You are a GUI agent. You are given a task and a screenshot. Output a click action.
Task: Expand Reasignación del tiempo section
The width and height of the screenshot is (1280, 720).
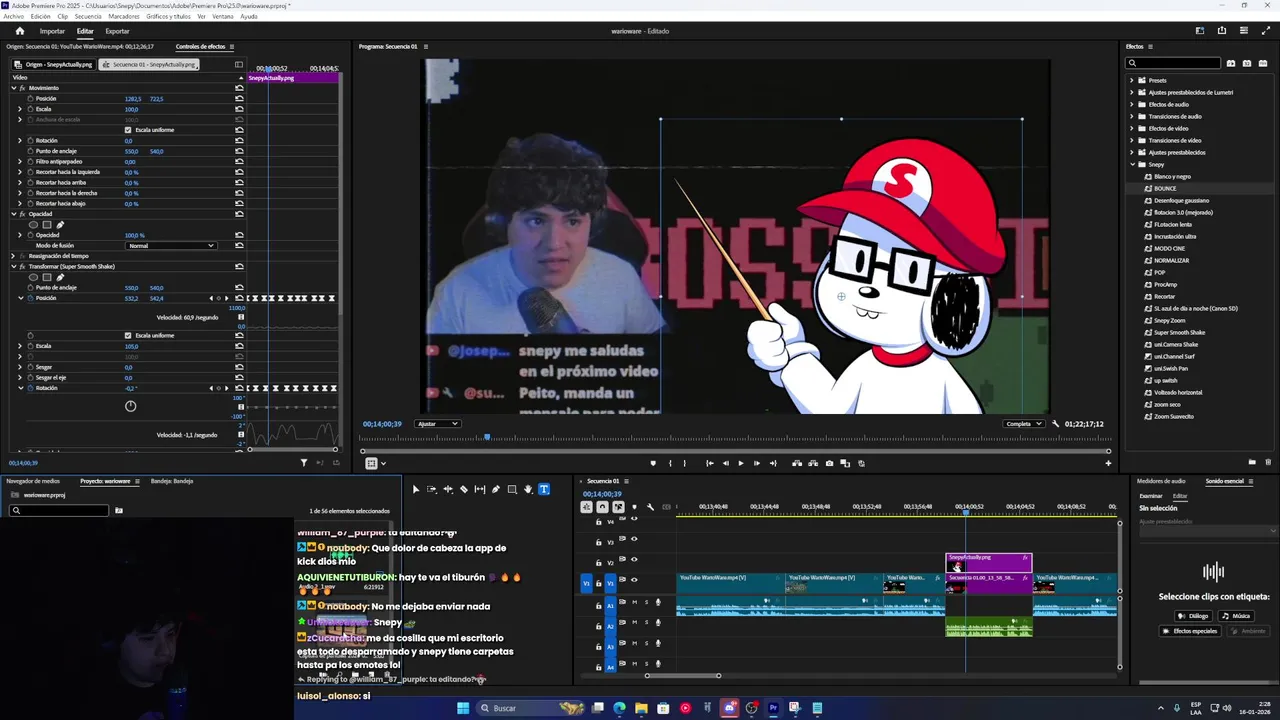[x=14, y=256]
